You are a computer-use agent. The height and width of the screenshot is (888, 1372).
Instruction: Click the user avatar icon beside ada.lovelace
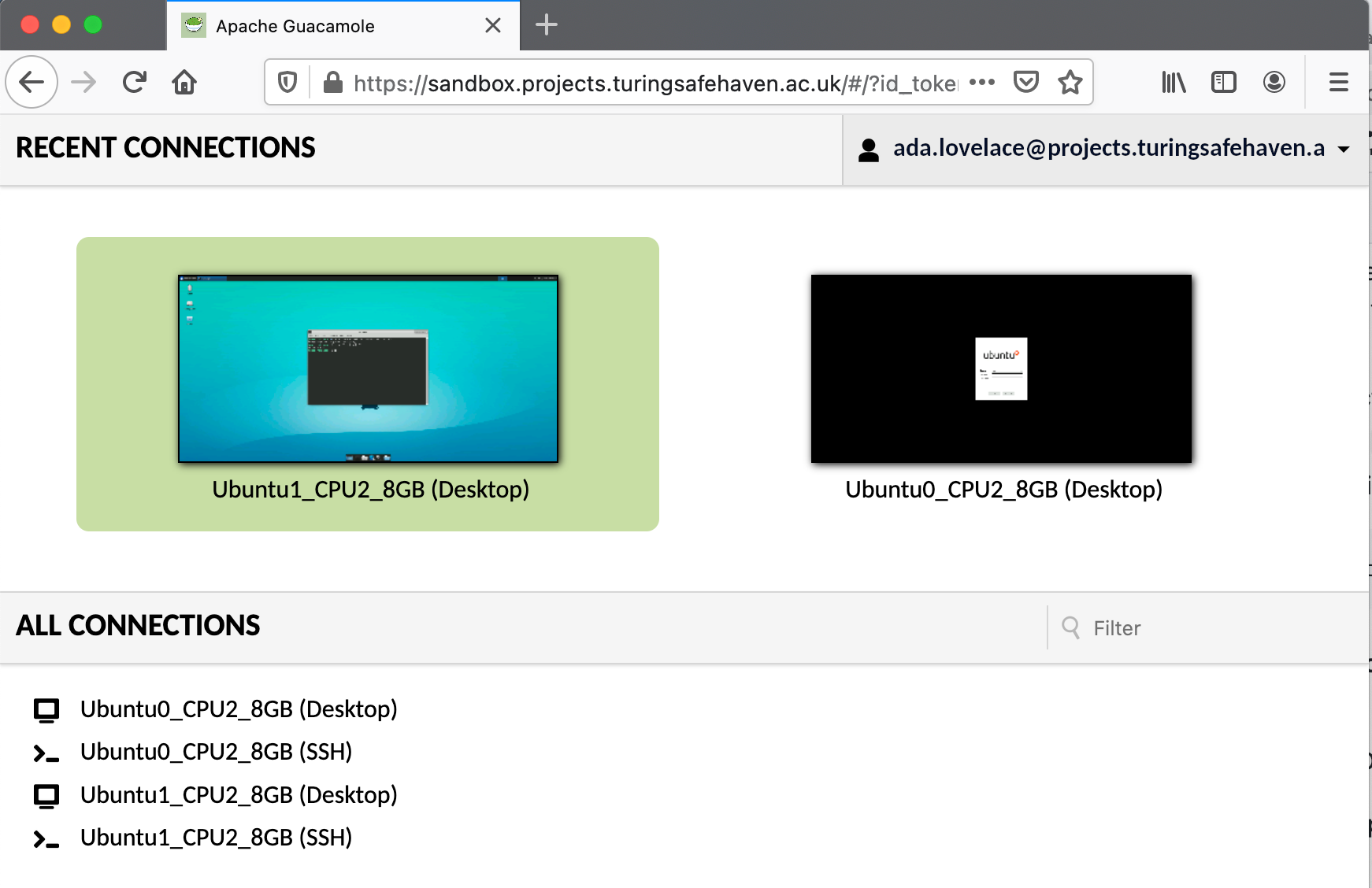869,150
